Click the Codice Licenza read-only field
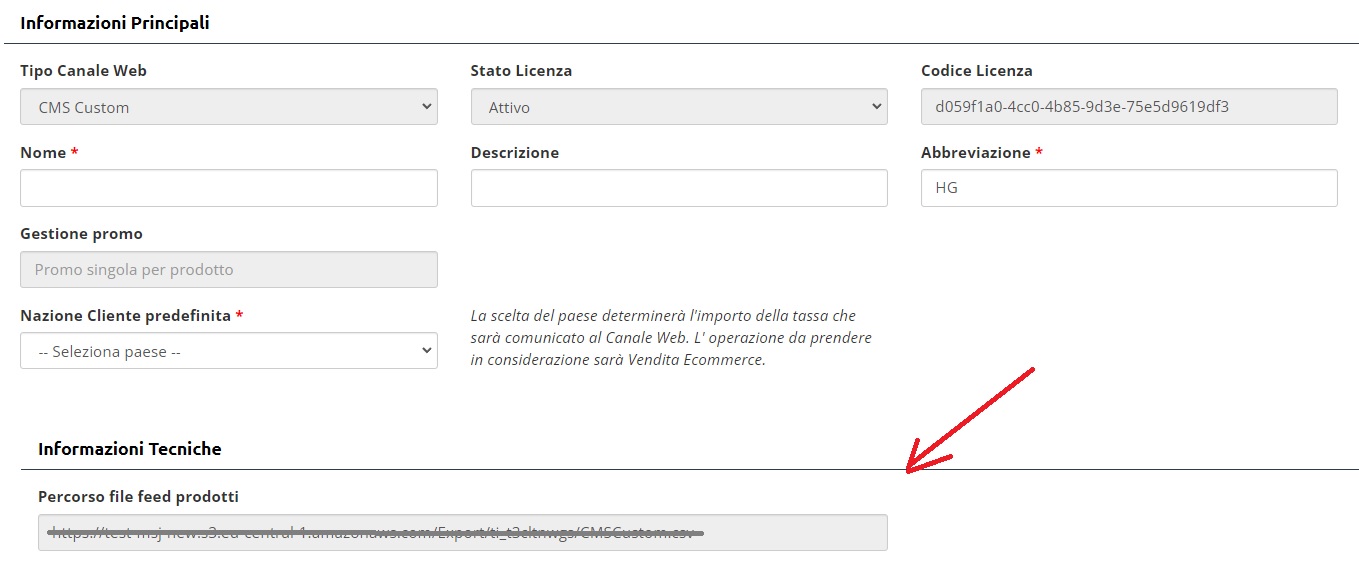Image resolution: width=1359 pixels, height=582 pixels. coord(1129,107)
